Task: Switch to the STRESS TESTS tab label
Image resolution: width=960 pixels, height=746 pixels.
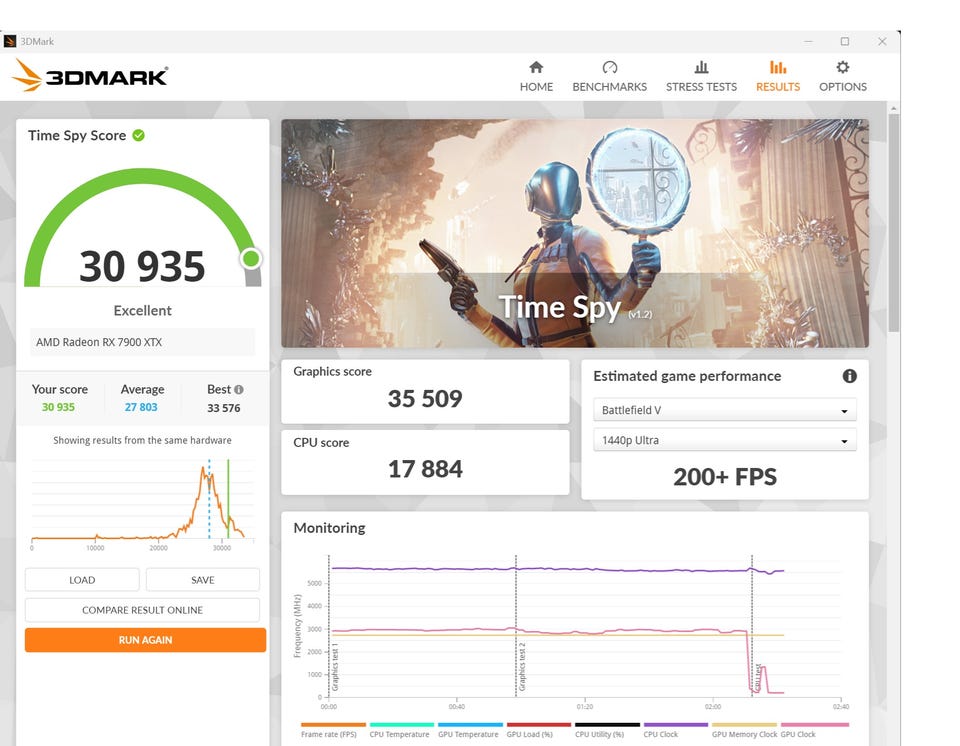Action: click(701, 87)
